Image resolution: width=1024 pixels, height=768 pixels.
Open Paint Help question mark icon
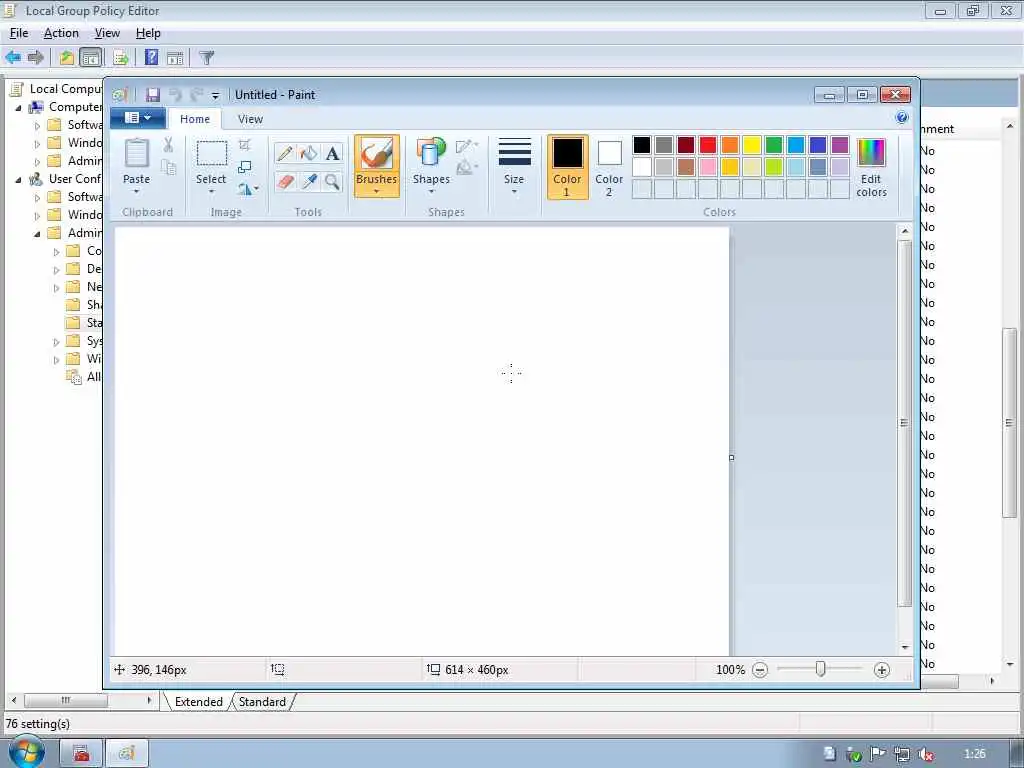pos(902,118)
